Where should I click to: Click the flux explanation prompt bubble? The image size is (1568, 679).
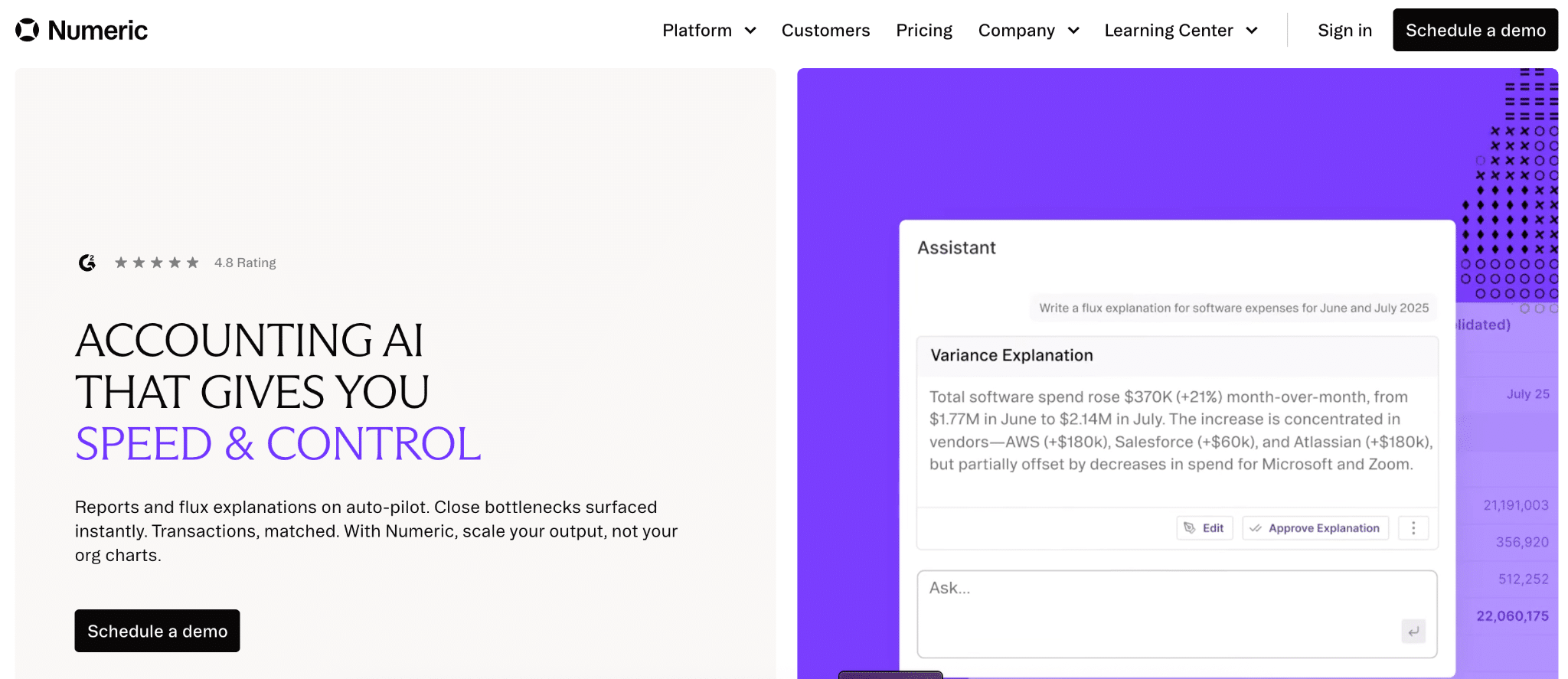[x=1233, y=308]
